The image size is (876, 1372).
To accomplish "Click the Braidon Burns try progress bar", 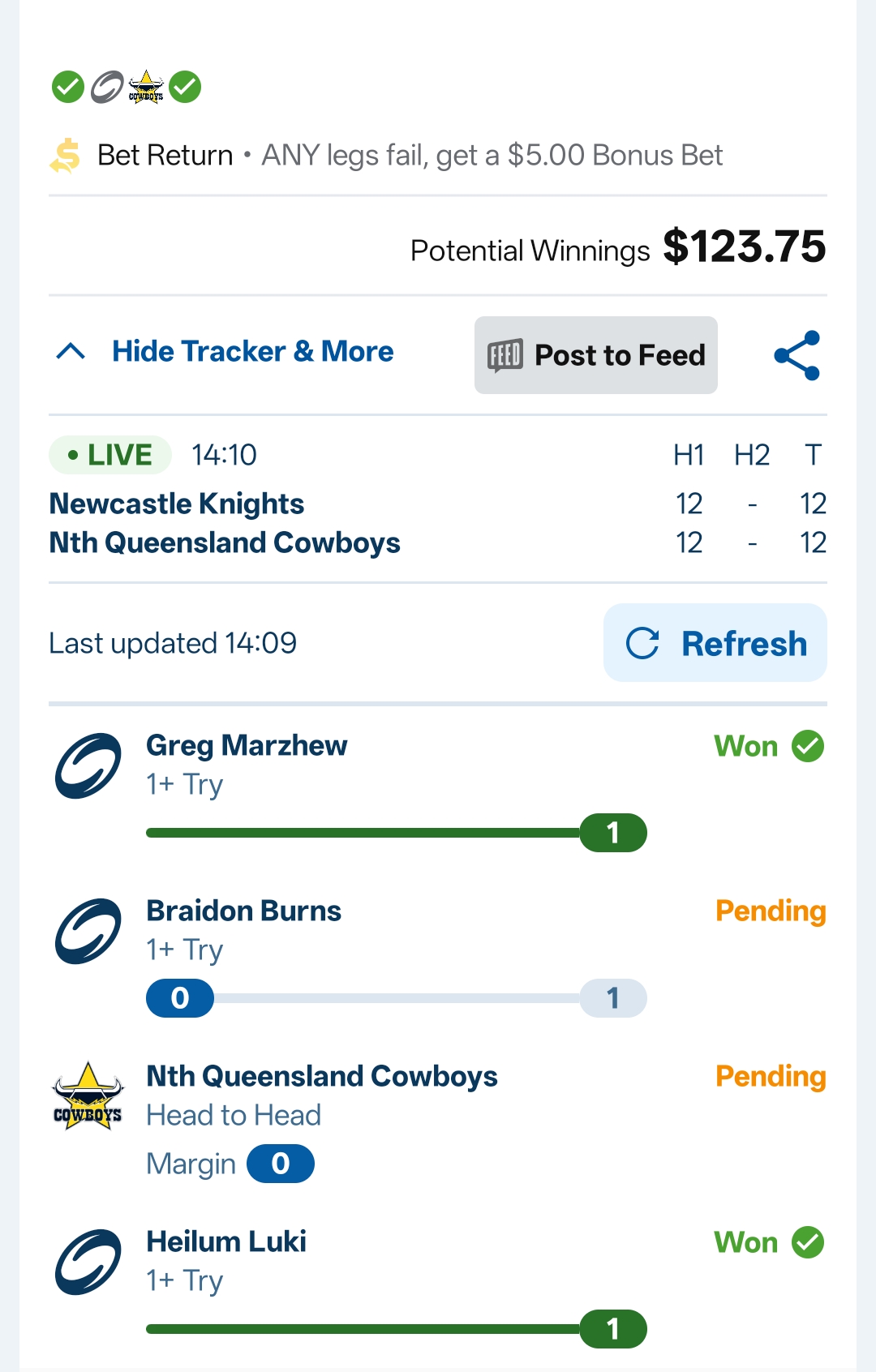I will pyautogui.click(x=396, y=998).
